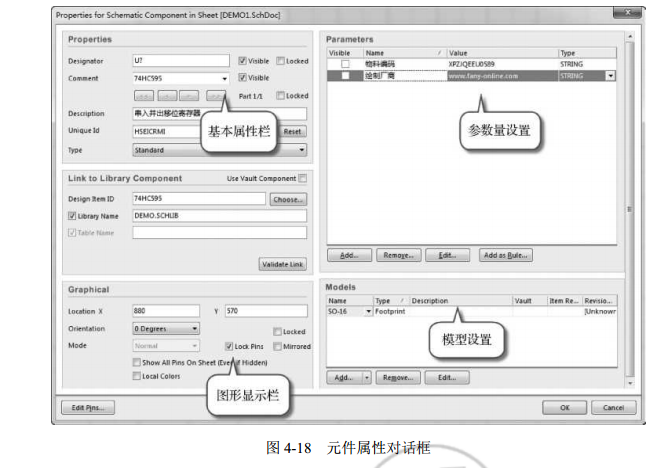Click Models Add... button
660x468 pixels.
[x=344, y=378]
